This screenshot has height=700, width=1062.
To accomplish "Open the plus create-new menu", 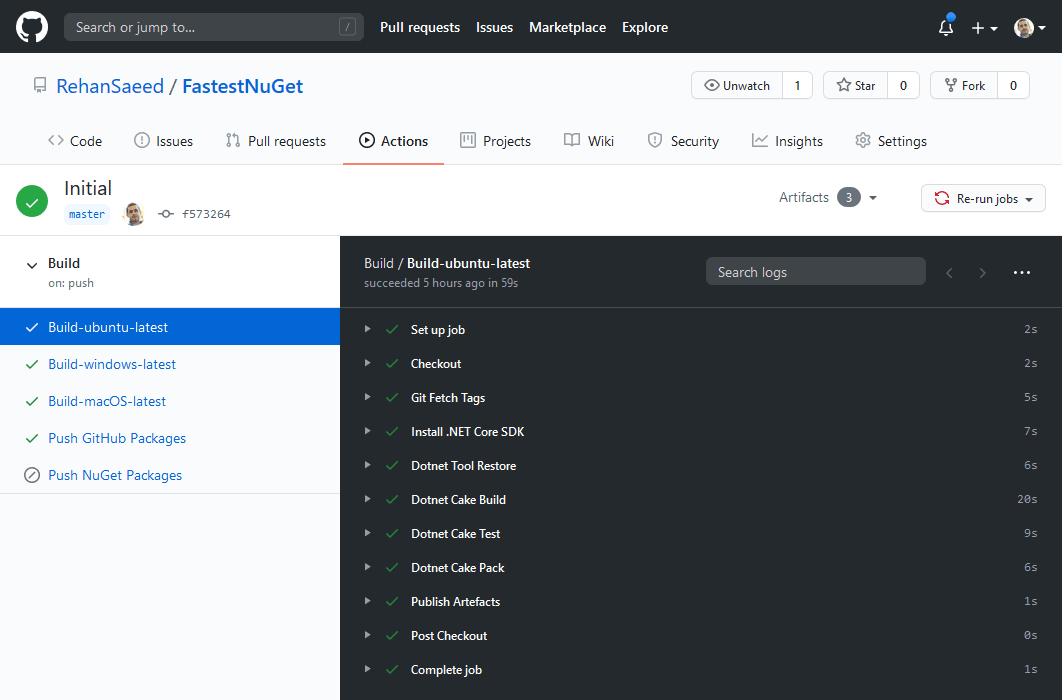I will 984,28.
